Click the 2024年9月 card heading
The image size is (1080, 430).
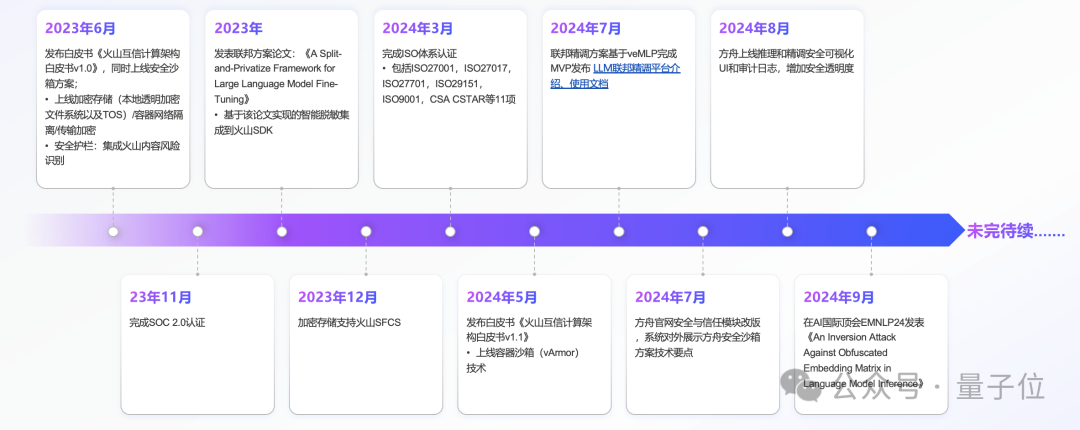pyautogui.click(x=839, y=298)
